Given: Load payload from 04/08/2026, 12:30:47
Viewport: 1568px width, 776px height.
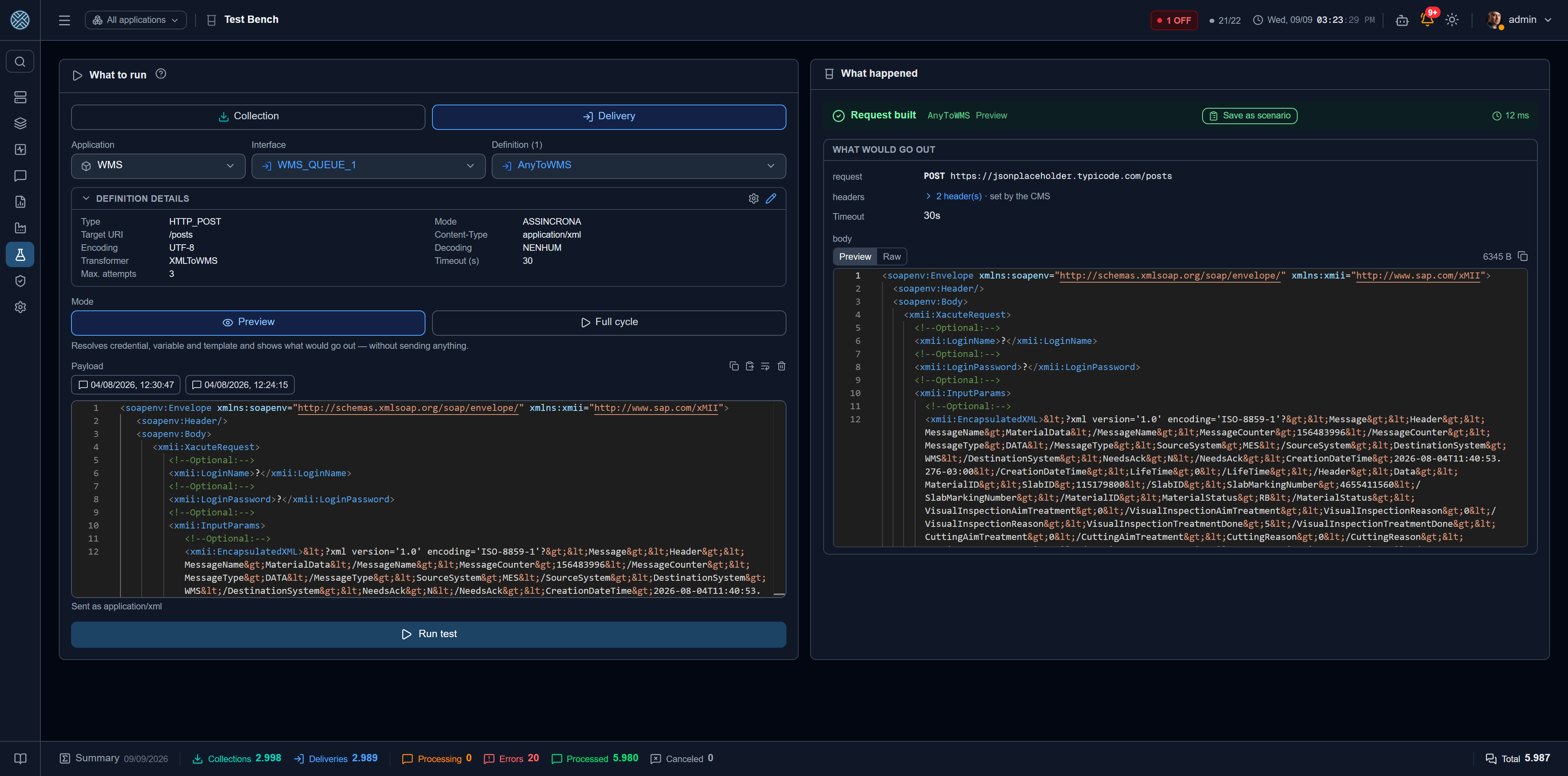Looking at the screenshot, I should coord(126,385).
